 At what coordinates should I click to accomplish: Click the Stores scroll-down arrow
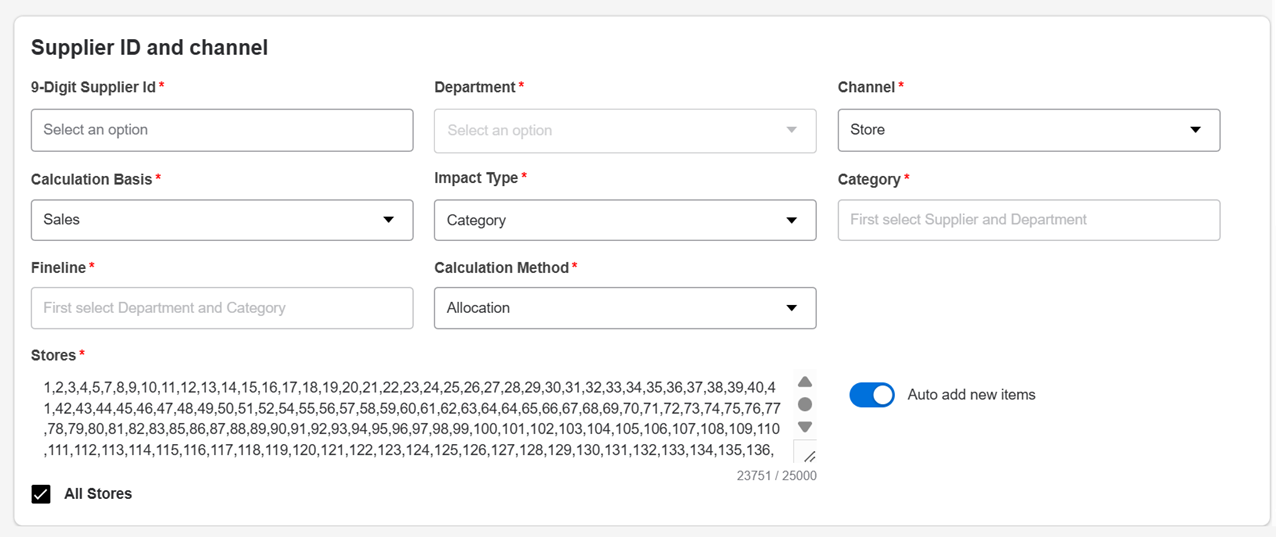805,427
